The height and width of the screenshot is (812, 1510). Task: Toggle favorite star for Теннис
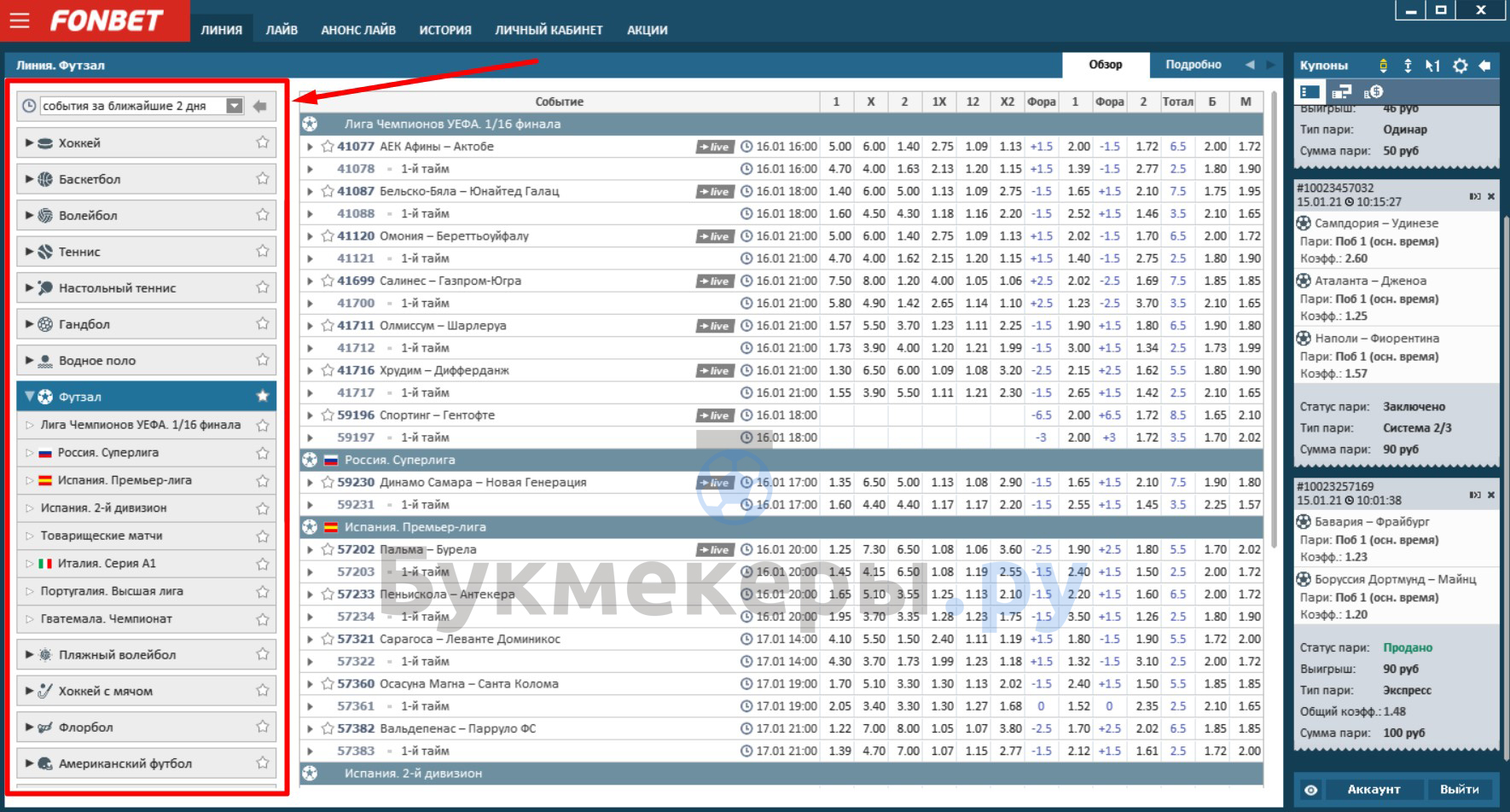coord(263,251)
